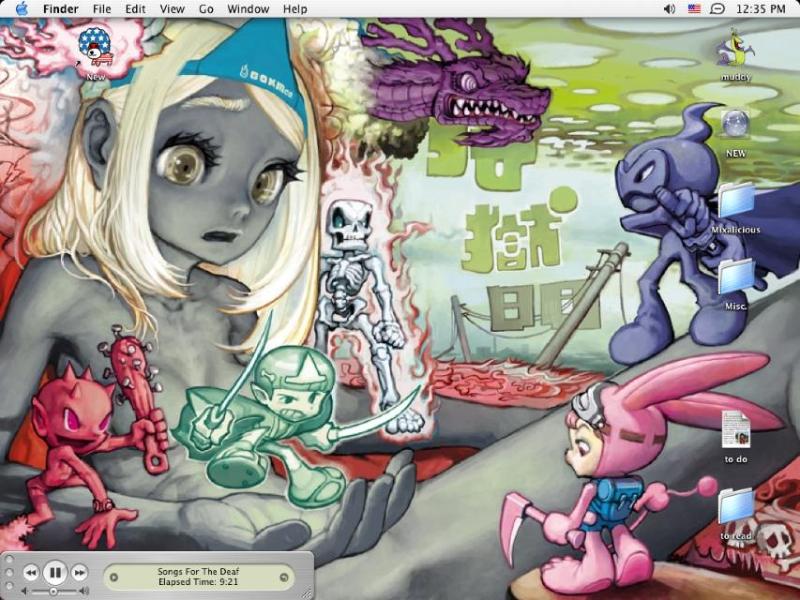Open the Edit menu
800x600 pixels.
point(135,9)
